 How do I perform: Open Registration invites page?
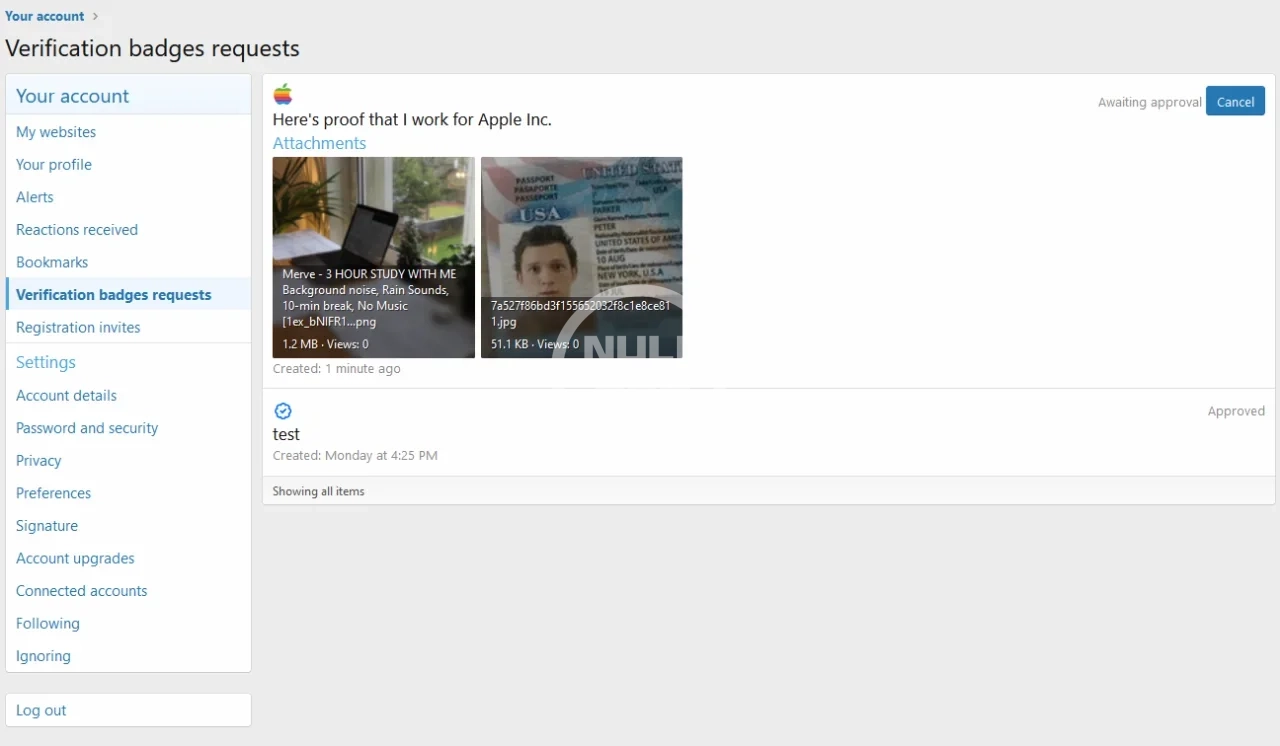pyautogui.click(x=78, y=327)
